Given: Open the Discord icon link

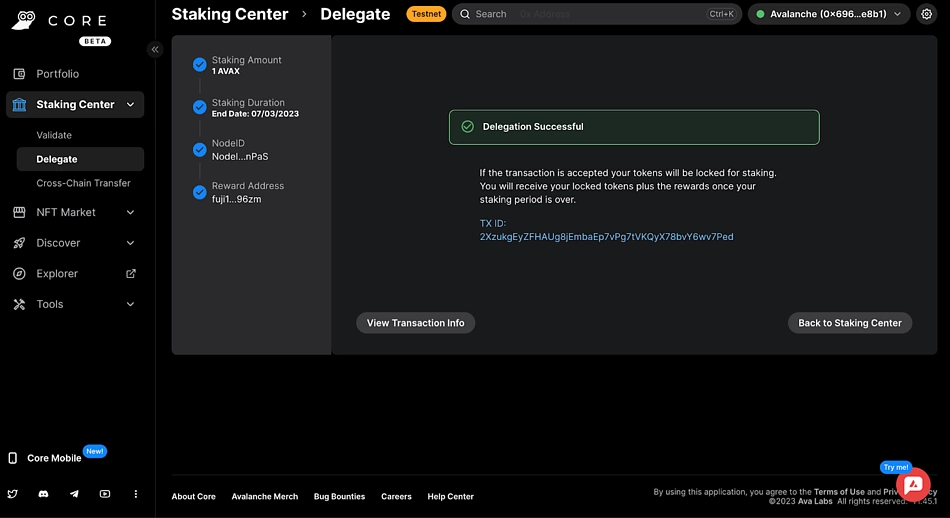Looking at the screenshot, I should coord(43,494).
